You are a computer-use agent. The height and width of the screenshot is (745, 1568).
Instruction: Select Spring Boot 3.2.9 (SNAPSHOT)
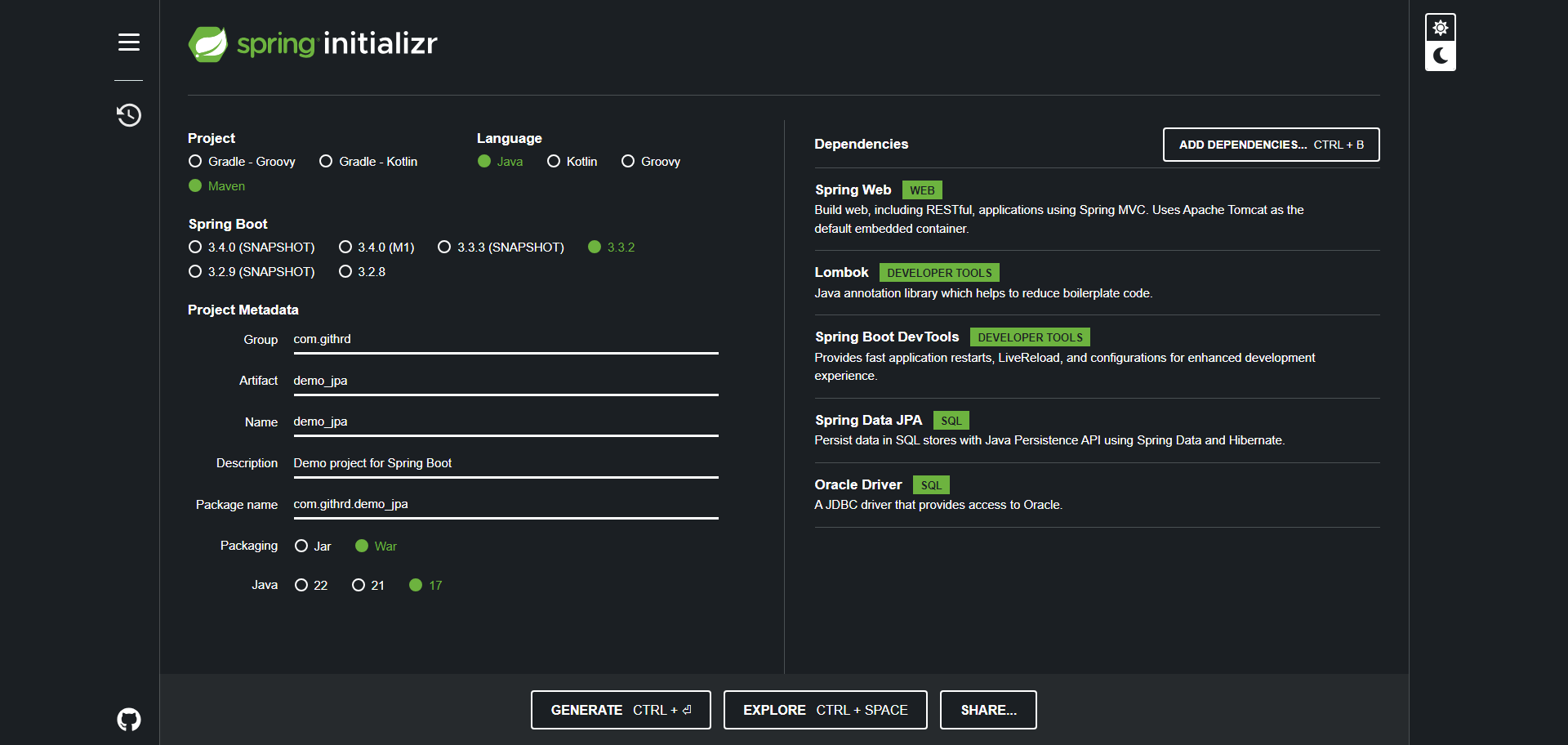[252, 272]
